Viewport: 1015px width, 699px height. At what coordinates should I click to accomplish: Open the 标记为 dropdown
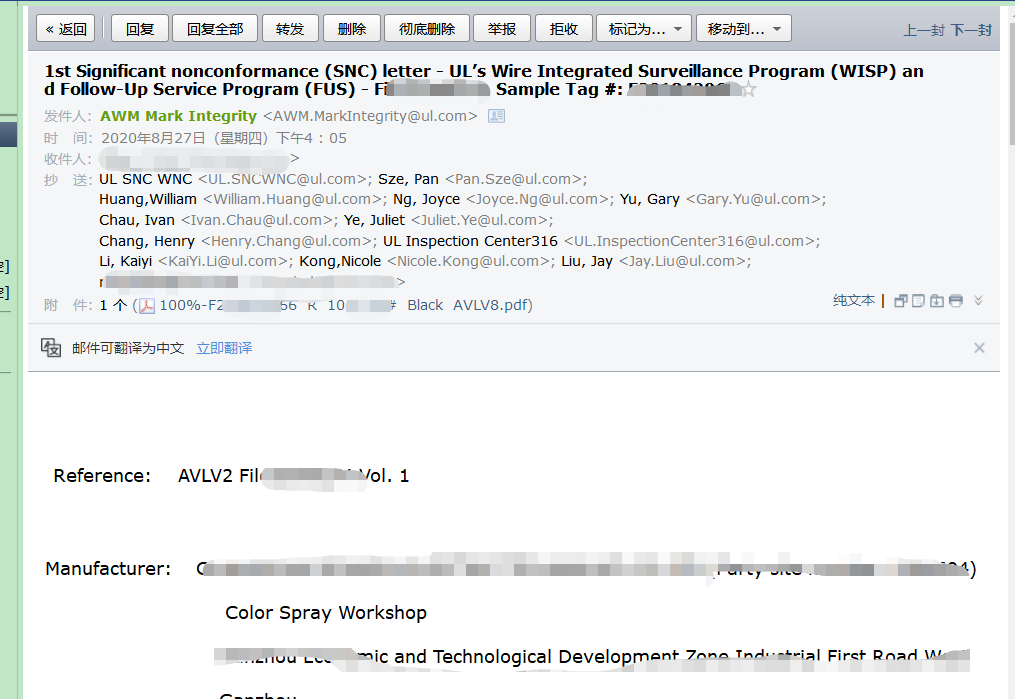[x=644, y=29]
